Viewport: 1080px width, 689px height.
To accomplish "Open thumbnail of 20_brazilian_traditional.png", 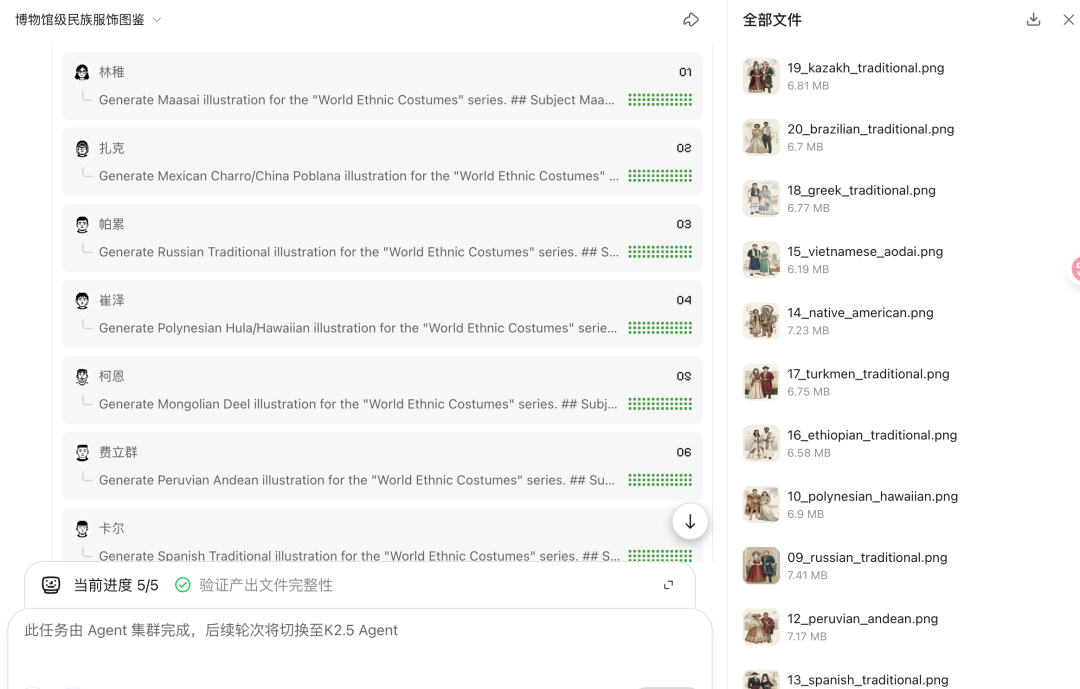I will tap(761, 137).
